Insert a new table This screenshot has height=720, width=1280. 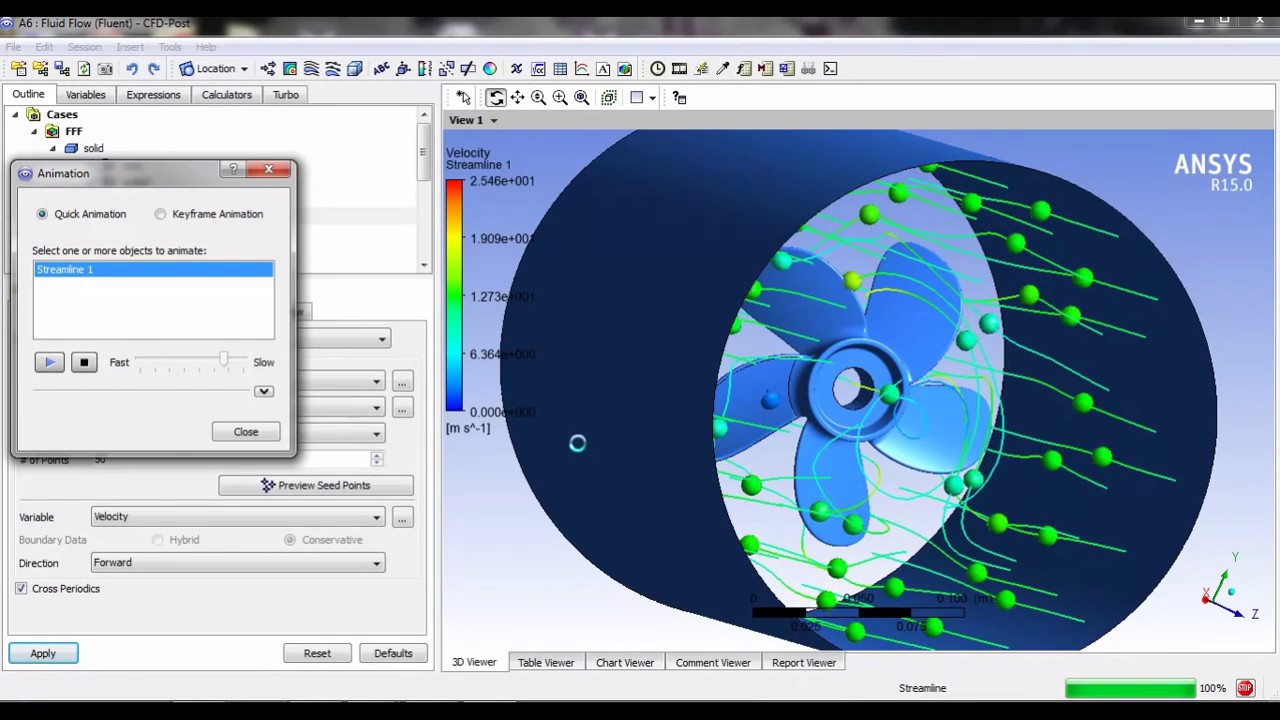pyautogui.click(x=560, y=69)
